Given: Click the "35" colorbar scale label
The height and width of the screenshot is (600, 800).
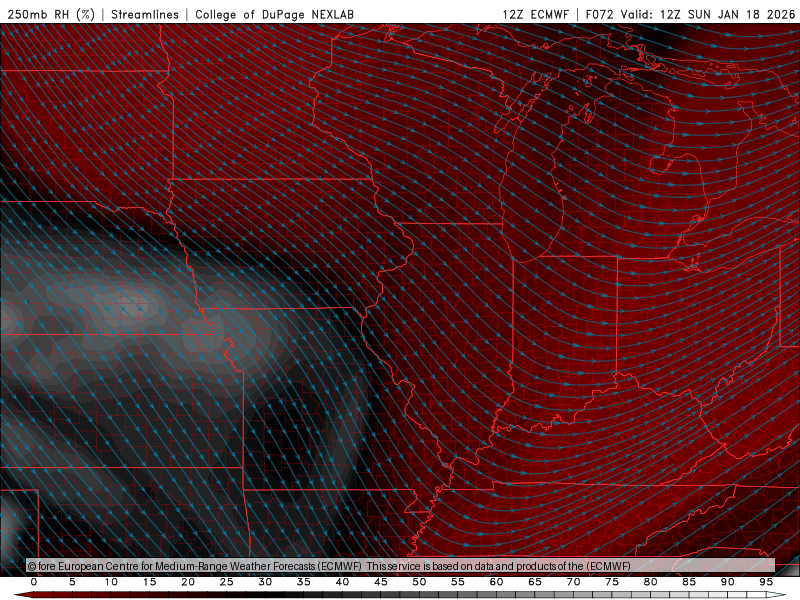Looking at the screenshot, I should tap(304, 582).
